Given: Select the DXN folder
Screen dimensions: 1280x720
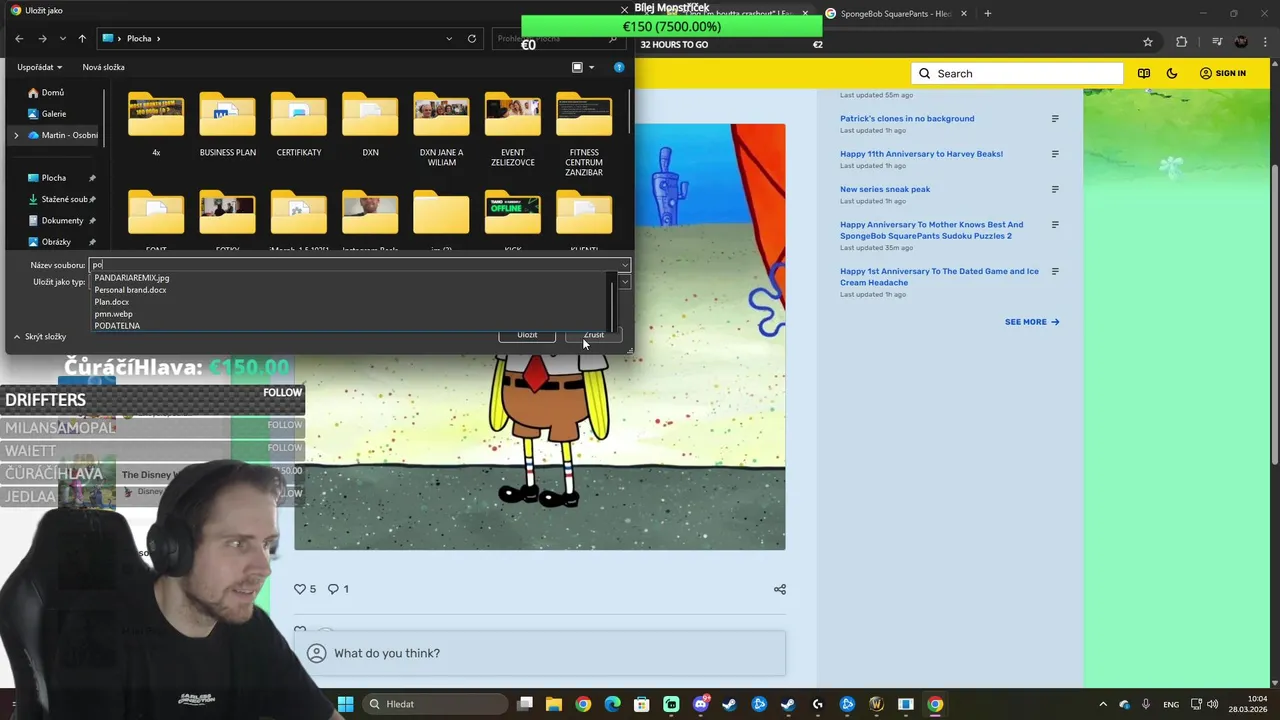Looking at the screenshot, I should click(x=370, y=124).
